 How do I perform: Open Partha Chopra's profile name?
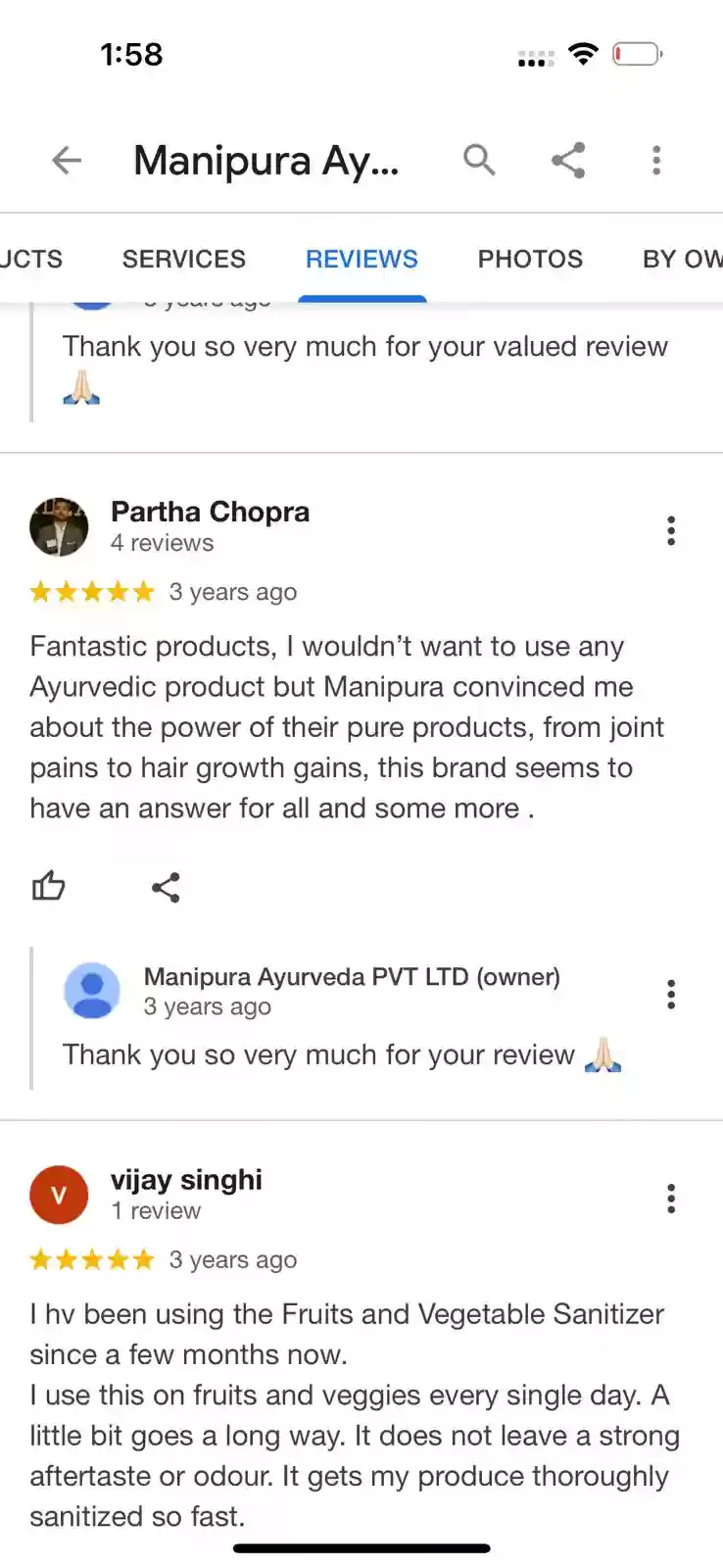[210, 512]
